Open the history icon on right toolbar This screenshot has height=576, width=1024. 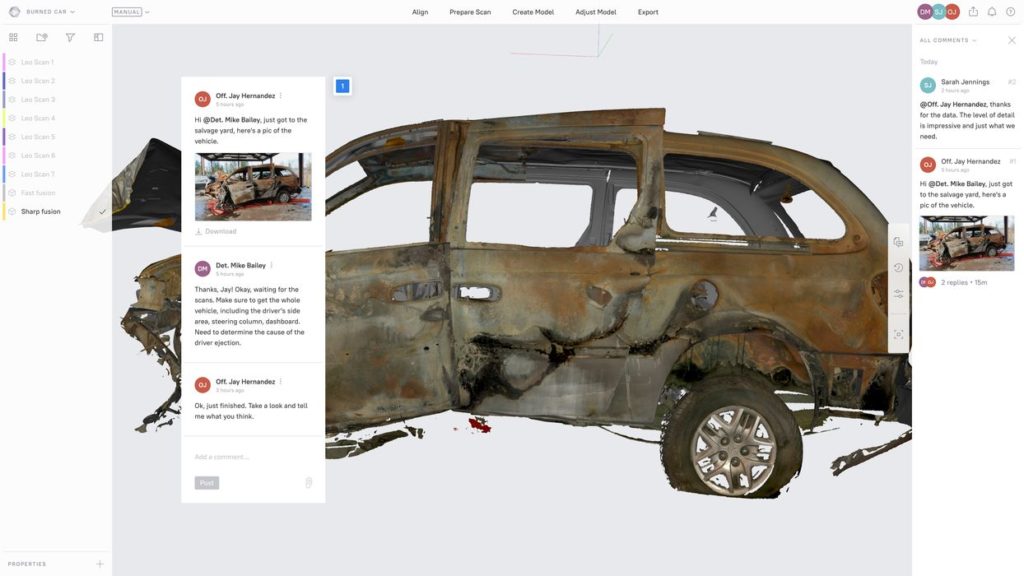coord(898,268)
